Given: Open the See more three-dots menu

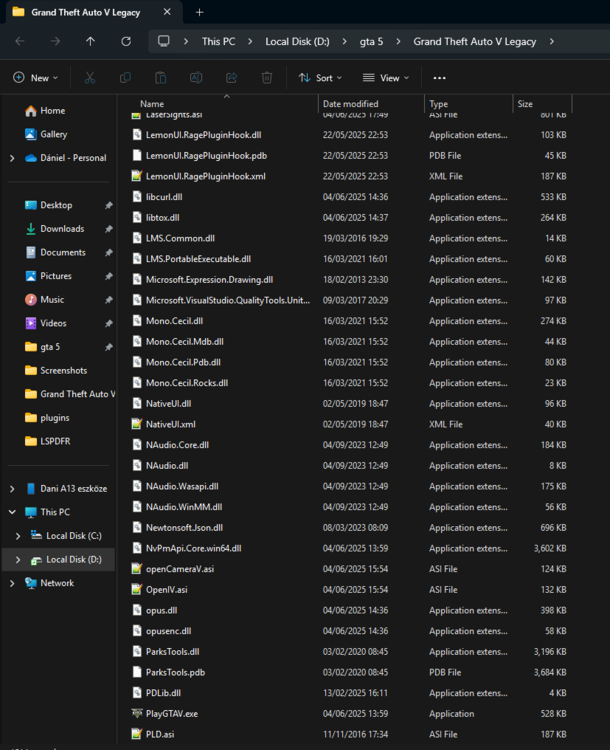Looking at the screenshot, I should (439, 78).
